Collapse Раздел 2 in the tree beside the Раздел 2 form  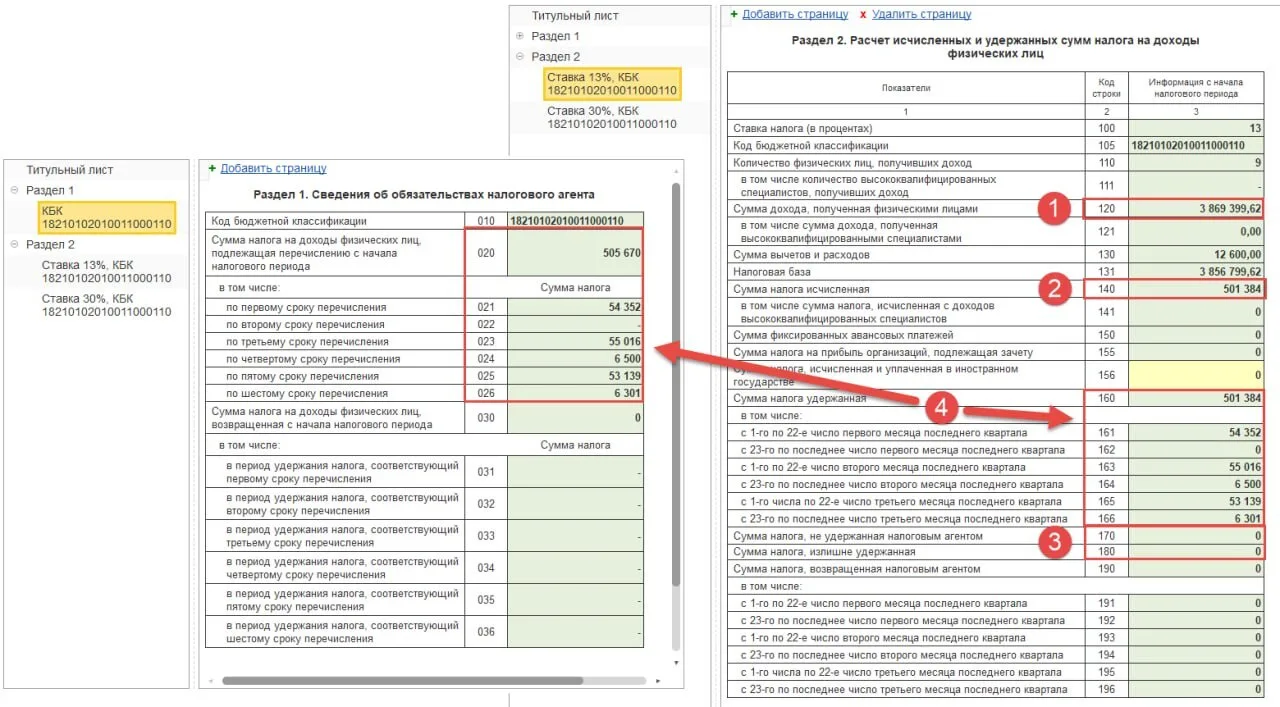pyautogui.click(x=520, y=57)
